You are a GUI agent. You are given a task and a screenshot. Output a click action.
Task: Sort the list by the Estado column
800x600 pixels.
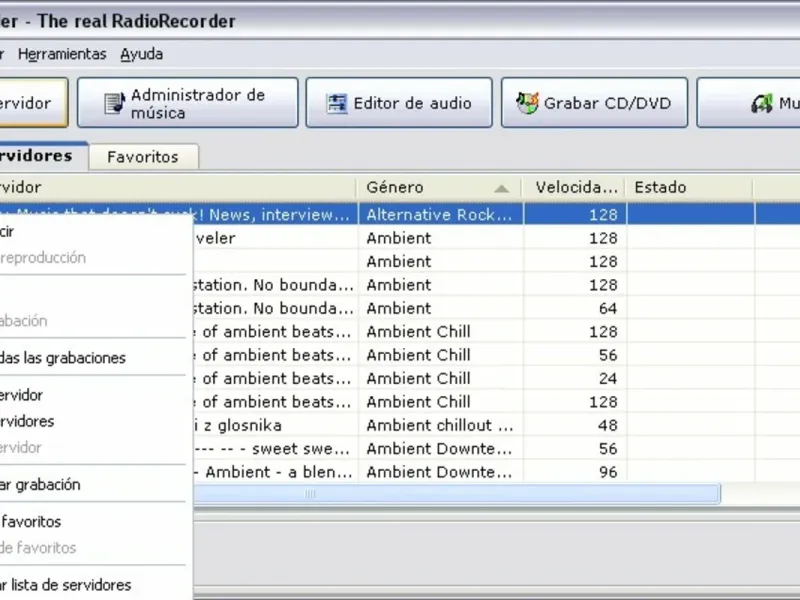tap(690, 188)
